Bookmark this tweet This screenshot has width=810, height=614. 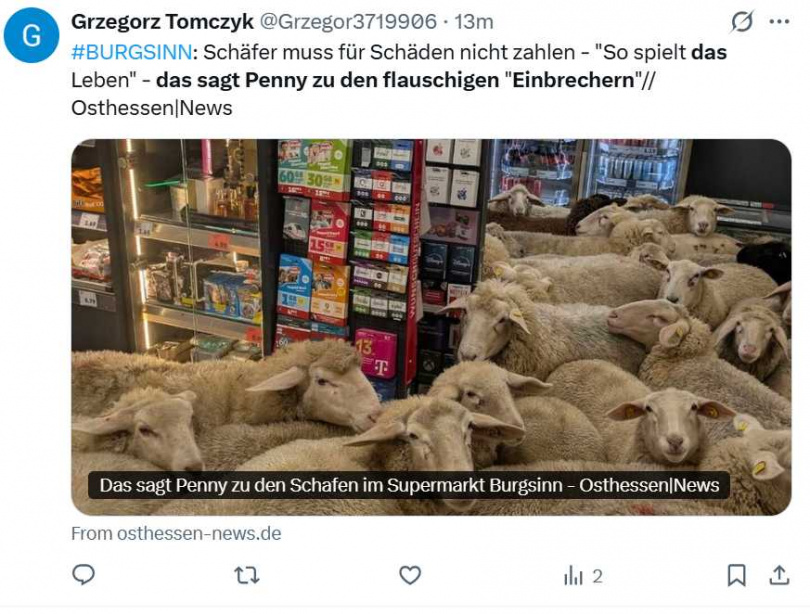pyautogui.click(x=736, y=575)
